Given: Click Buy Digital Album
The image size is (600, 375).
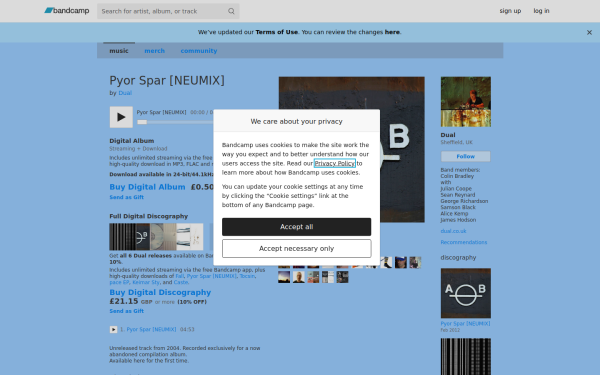Looking at the screenshot, I should (x=147, y=187).
